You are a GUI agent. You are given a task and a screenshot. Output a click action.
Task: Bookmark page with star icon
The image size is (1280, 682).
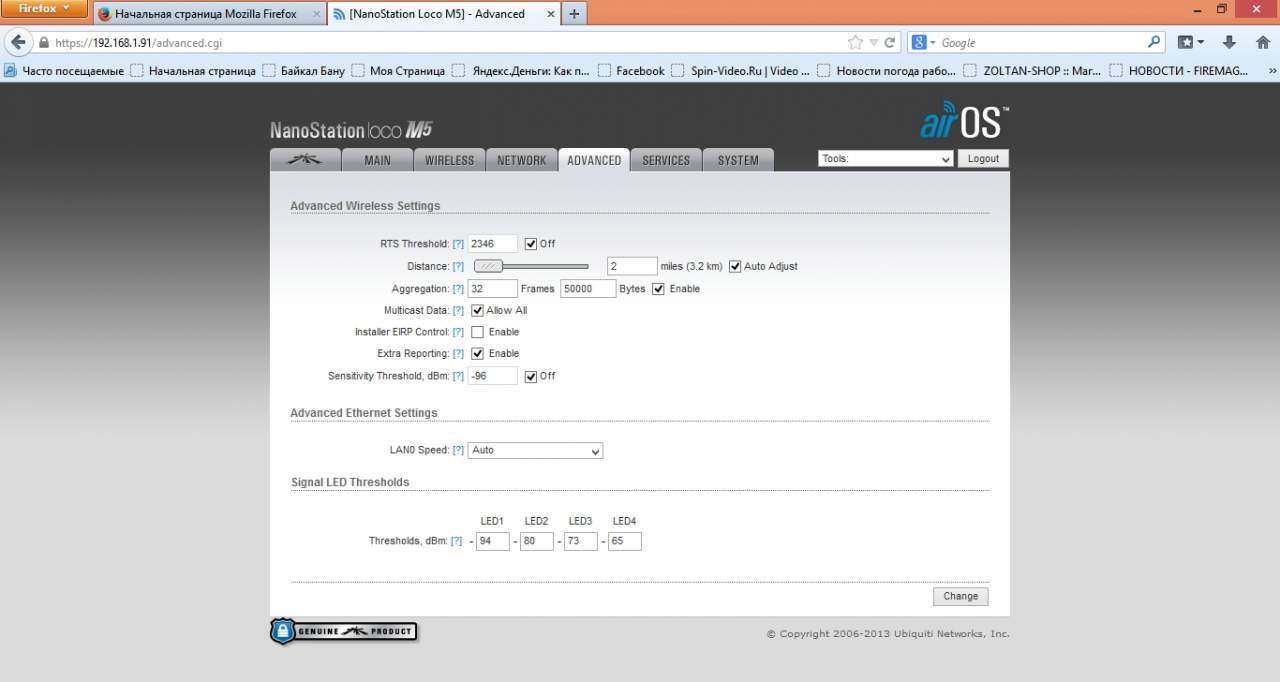[x=855, y=42]
